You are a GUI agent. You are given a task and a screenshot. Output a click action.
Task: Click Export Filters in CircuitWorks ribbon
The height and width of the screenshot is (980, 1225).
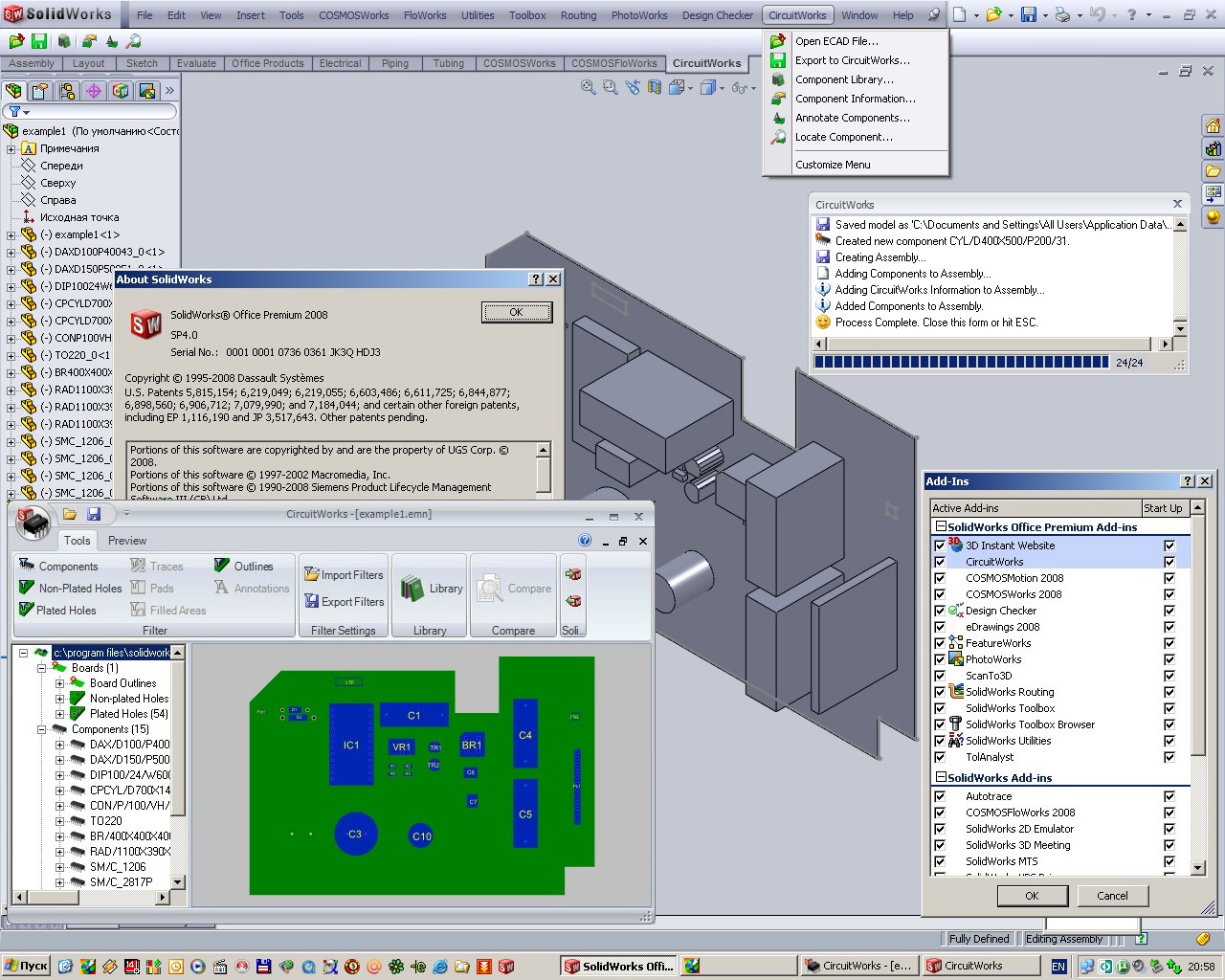344,601
